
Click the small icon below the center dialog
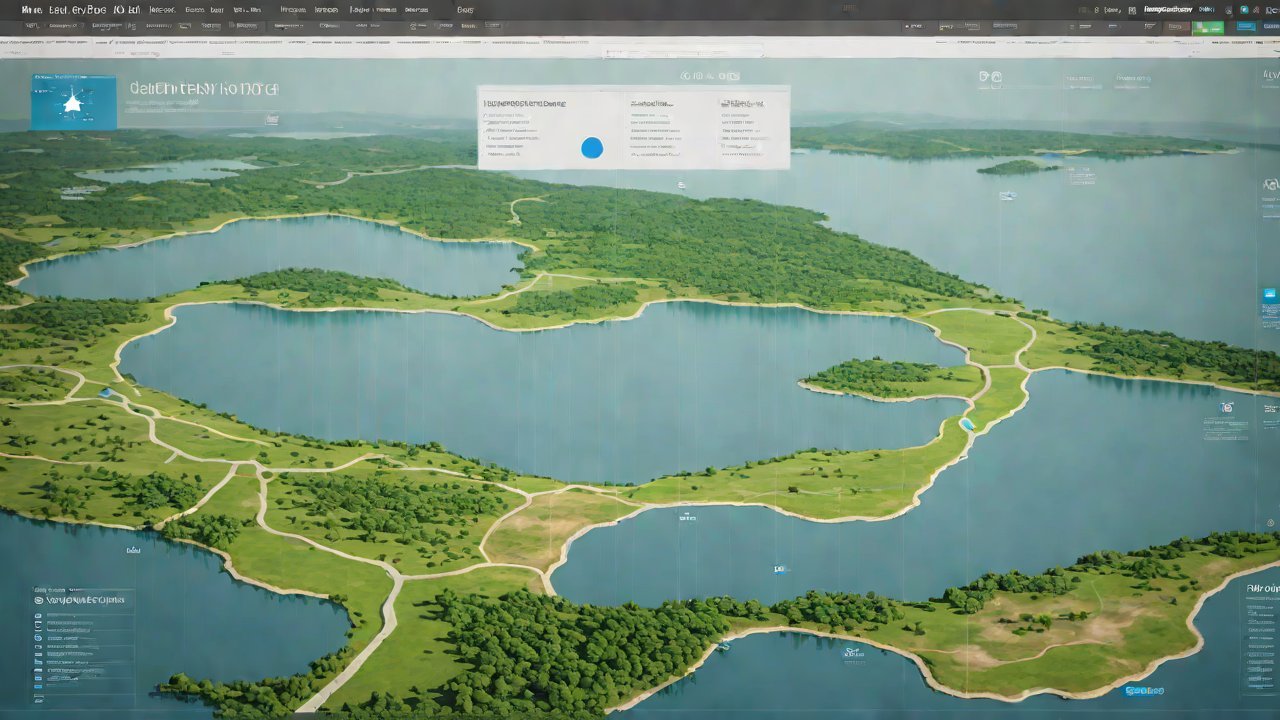tap(681, 185)
